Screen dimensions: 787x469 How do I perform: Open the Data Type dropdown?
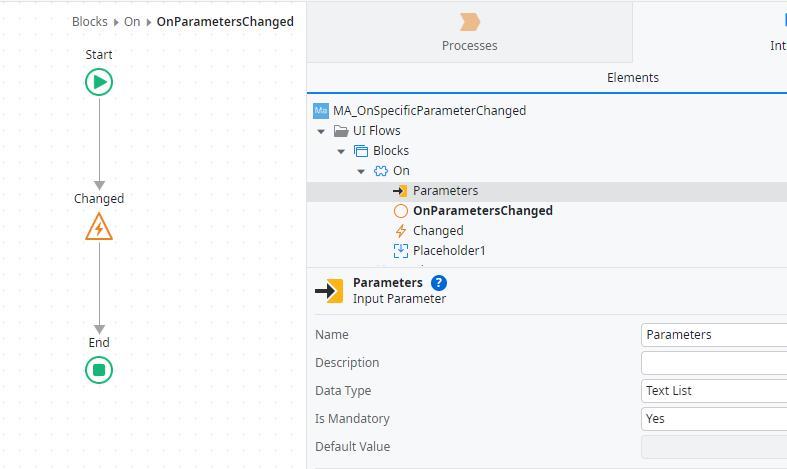coord(713,391)
